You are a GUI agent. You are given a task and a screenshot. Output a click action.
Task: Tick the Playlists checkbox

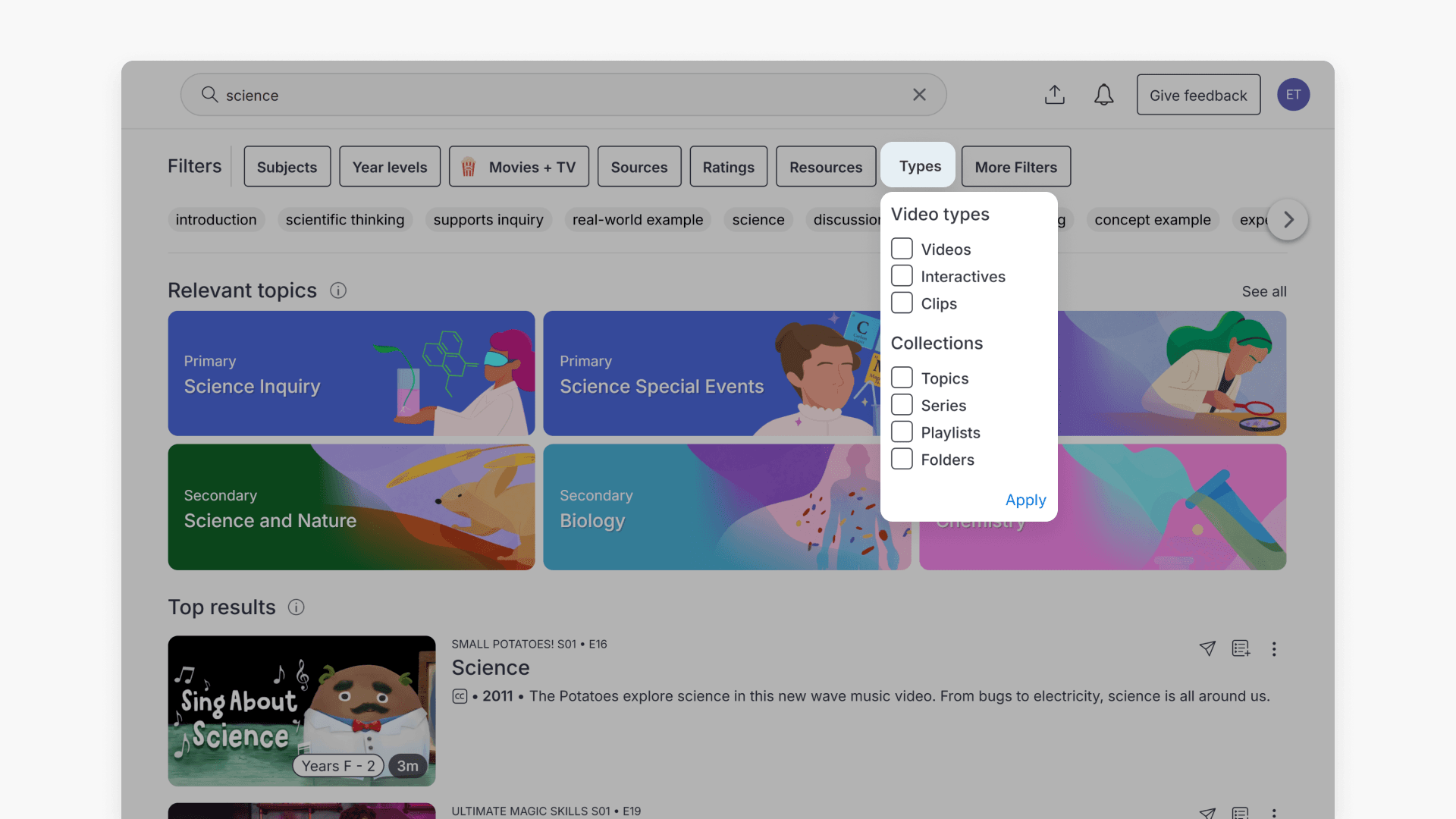click(902, 432)
